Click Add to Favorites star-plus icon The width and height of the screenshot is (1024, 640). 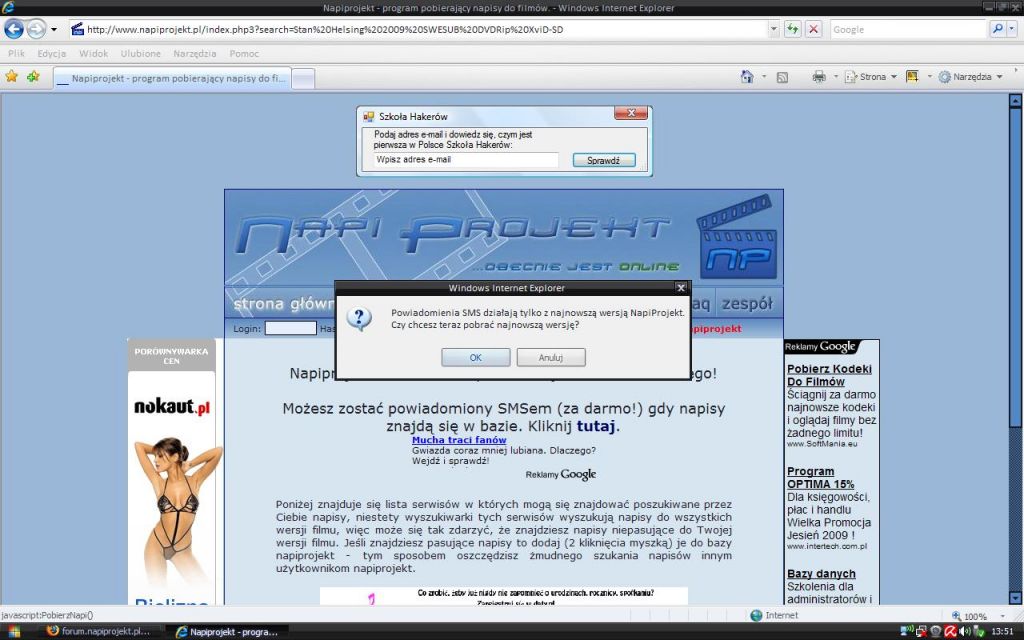(33, 76)
